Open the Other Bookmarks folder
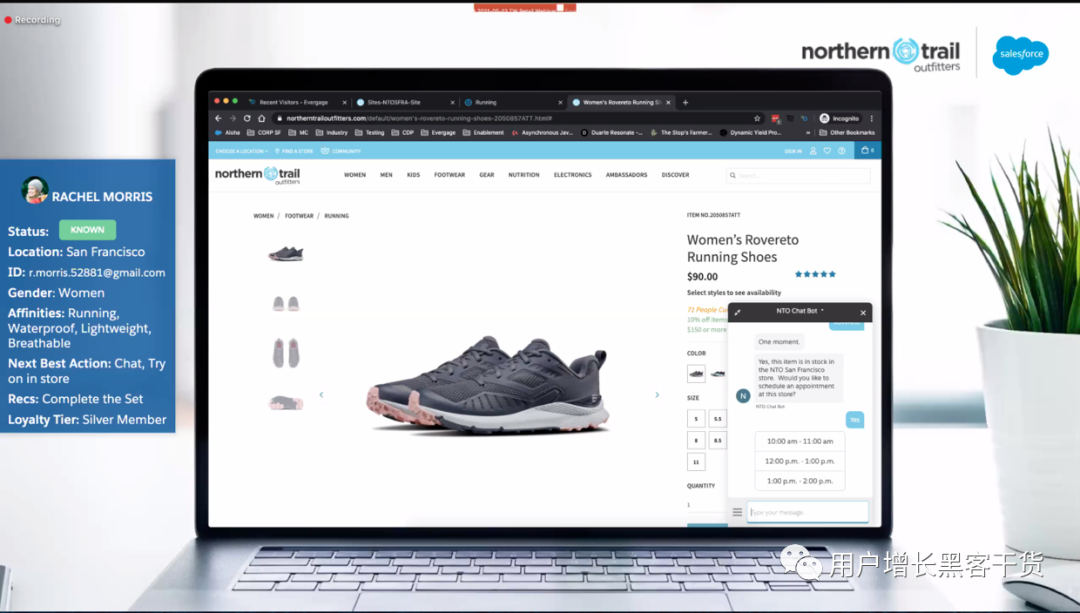Image resolution: width=1080 pixels, height=613 pixels. (x=847, y=133)
